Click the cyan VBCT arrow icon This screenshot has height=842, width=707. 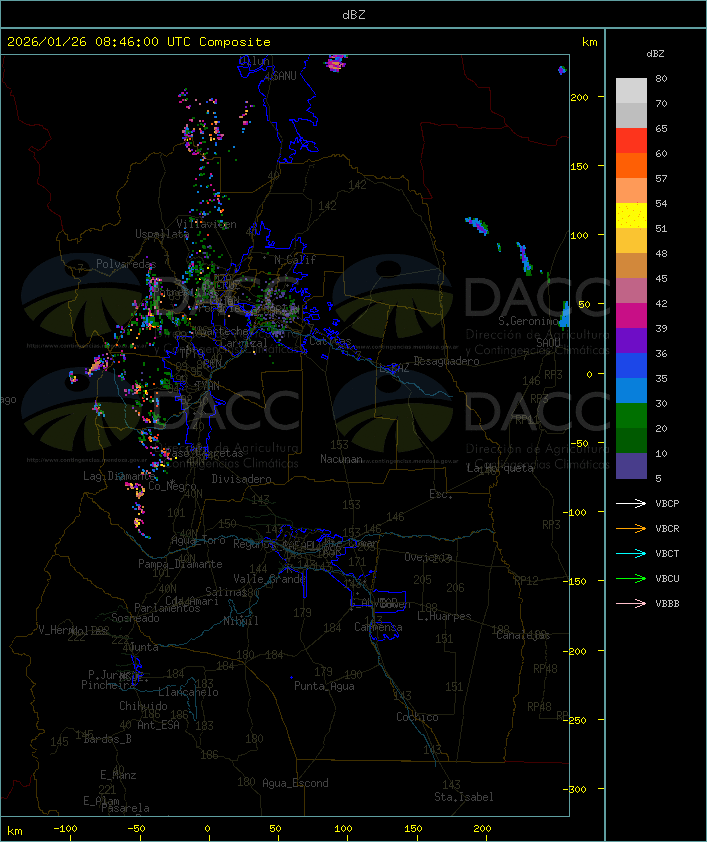click(x=632, y=553)
